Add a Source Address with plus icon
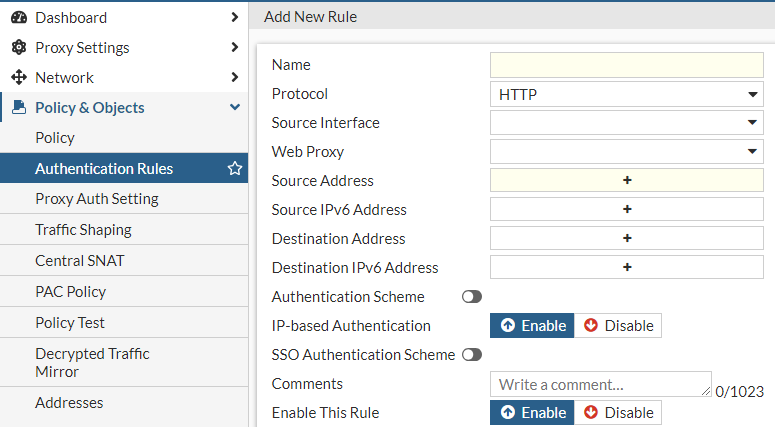The height and width of the screenshot is (427, 775). coord(627,181)
